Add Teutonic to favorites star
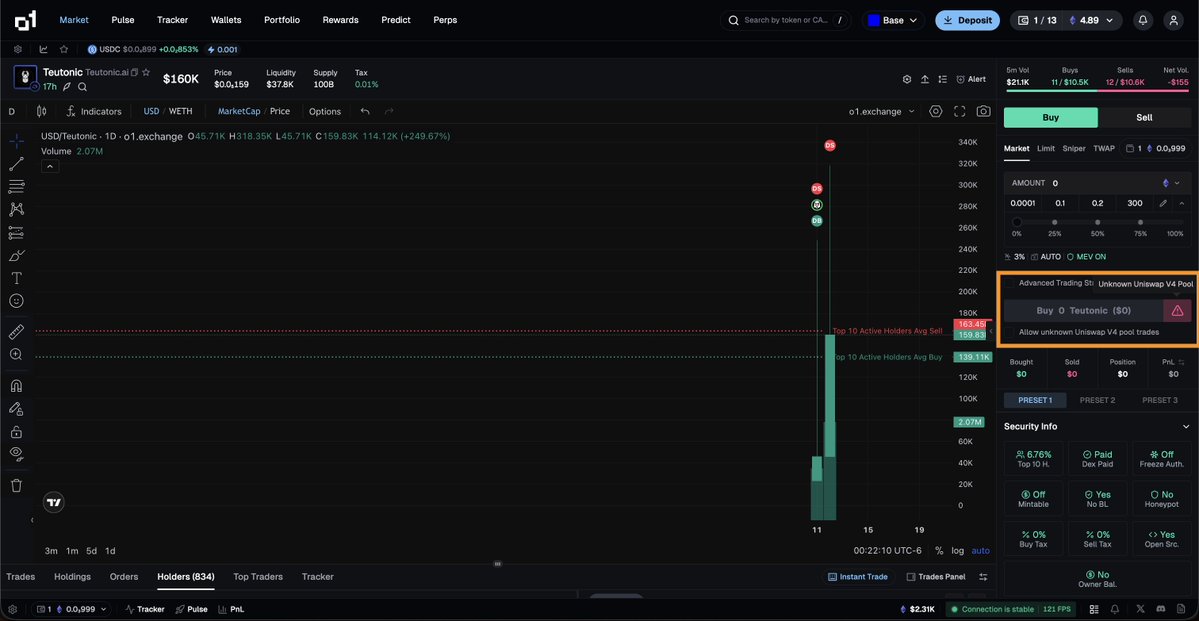Screen dimensions: 1199x621 [x=145, y=72]
